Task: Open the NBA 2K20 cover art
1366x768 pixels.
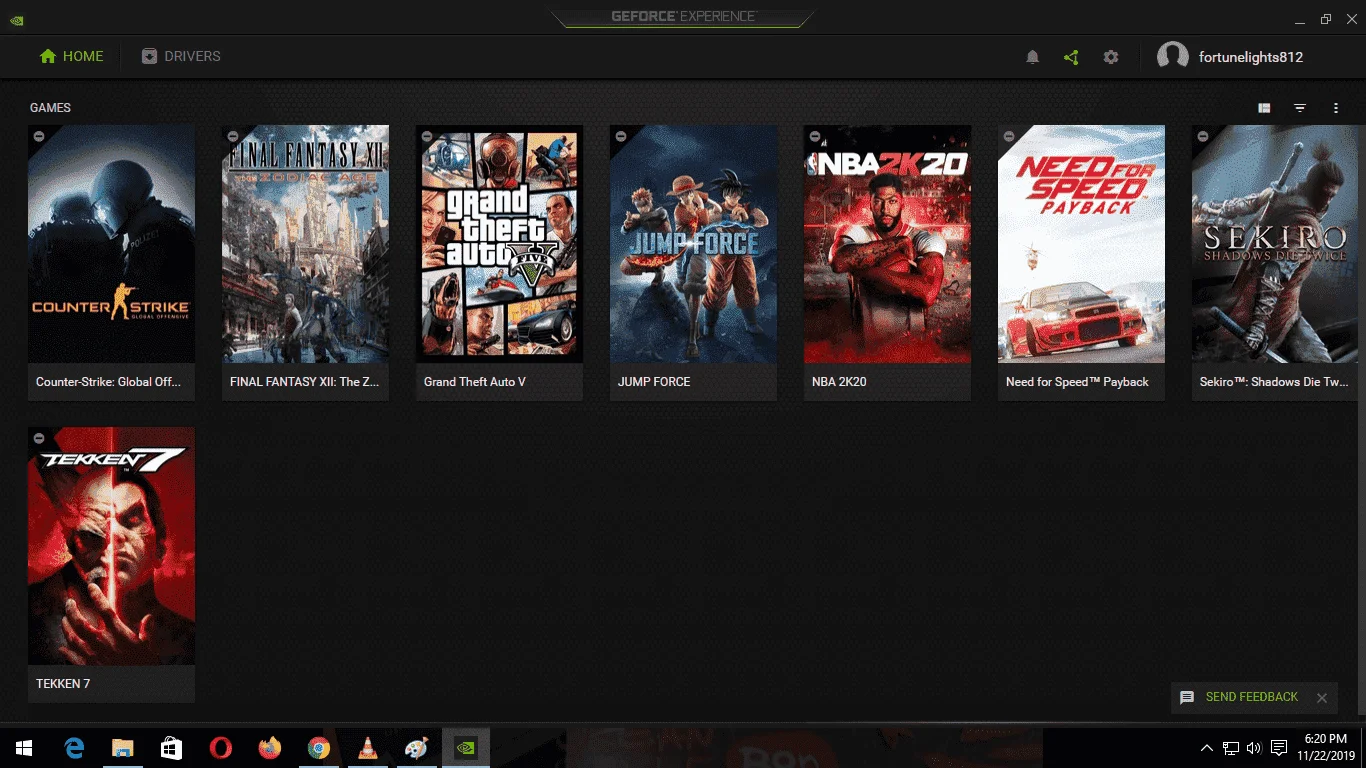Action: coord(887,244)
